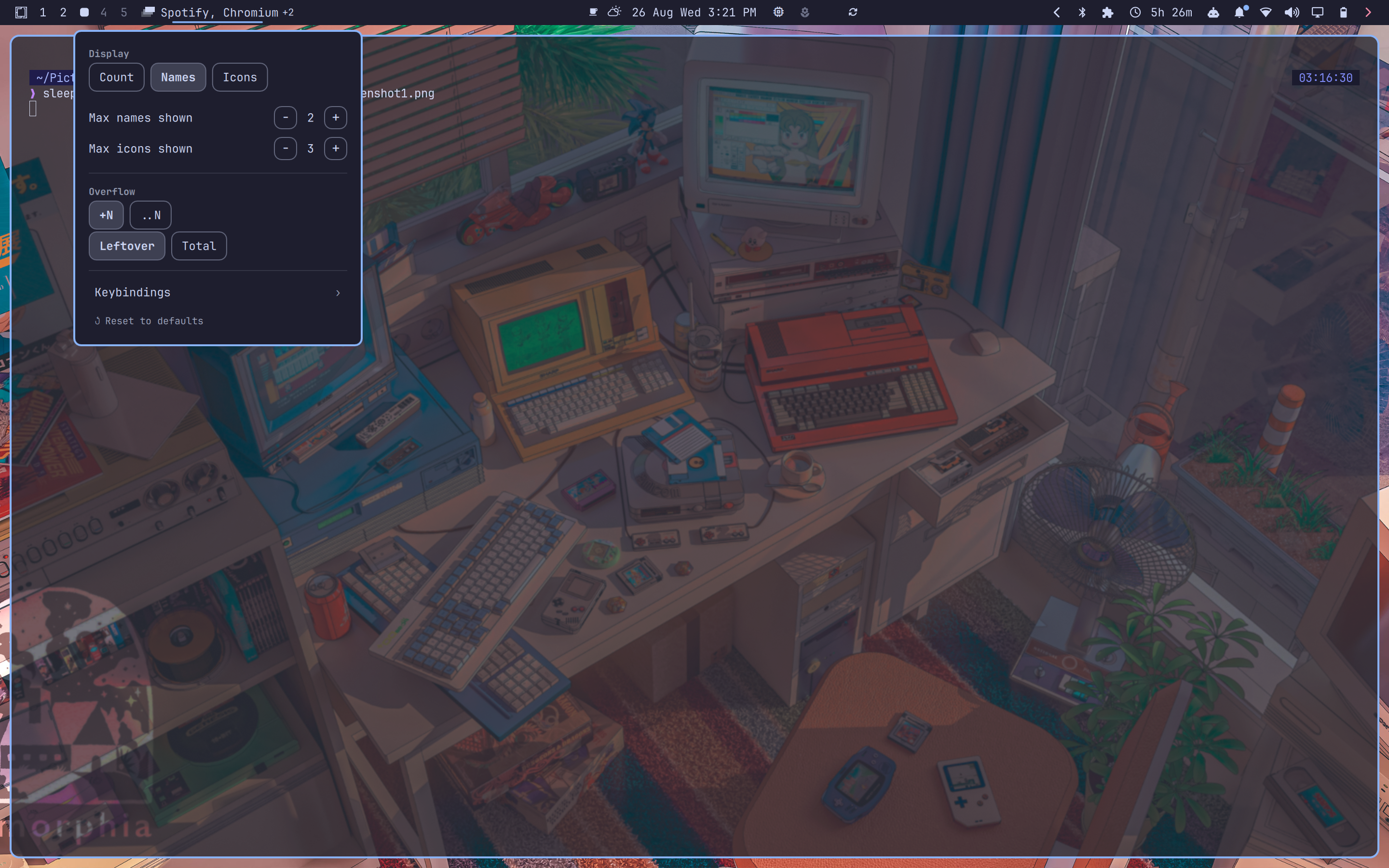Increase Max icons shown value
The image size is (1389, 868).
[x=336, y=149]
